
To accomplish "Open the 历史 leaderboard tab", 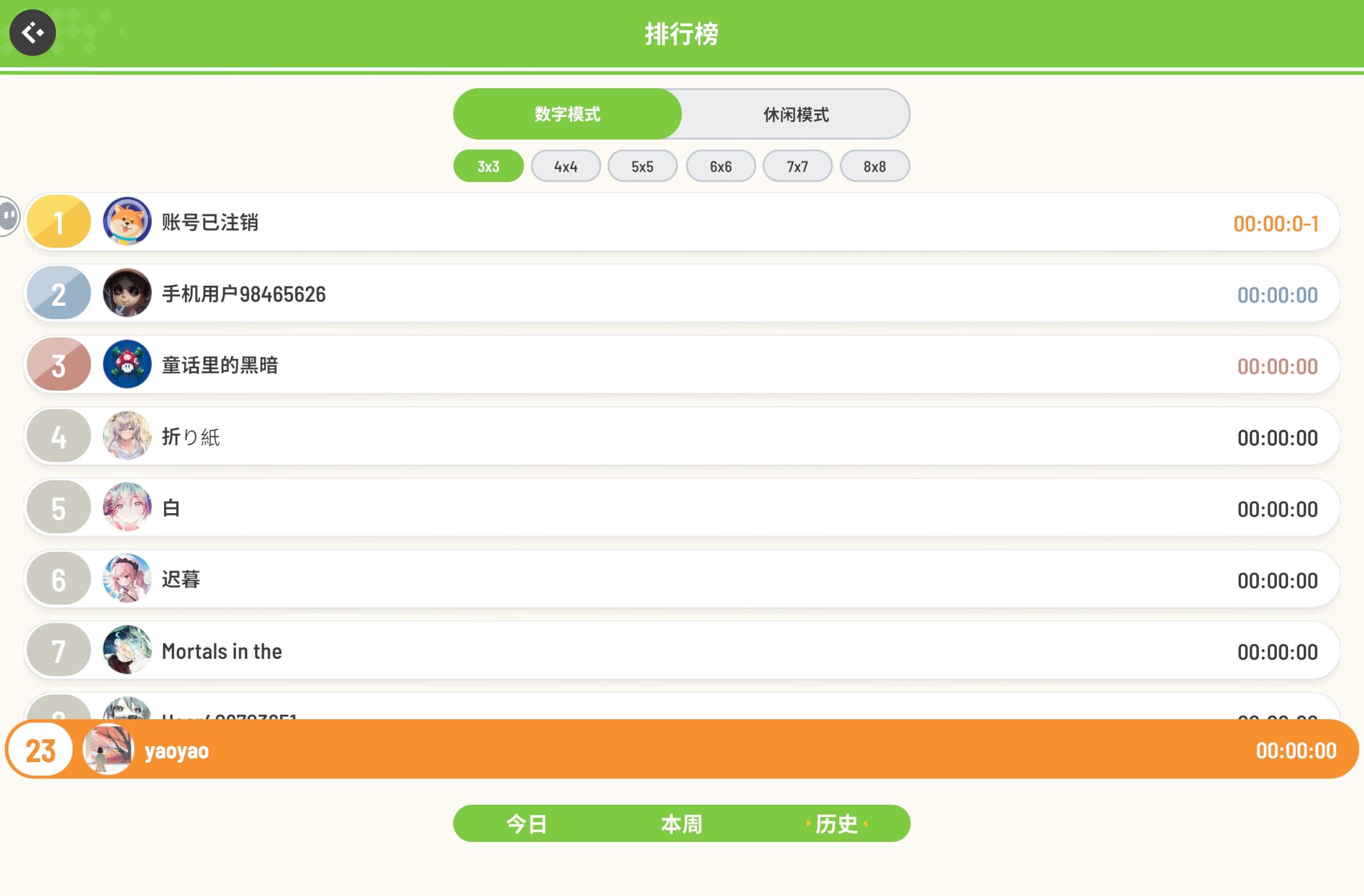I will click(x=835, y=824).
